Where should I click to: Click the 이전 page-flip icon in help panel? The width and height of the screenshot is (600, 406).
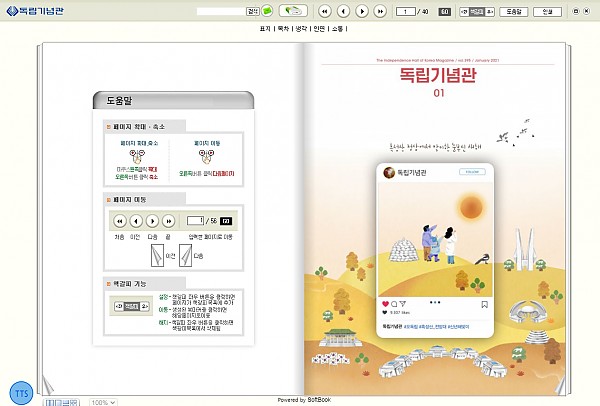coord(157,256)
